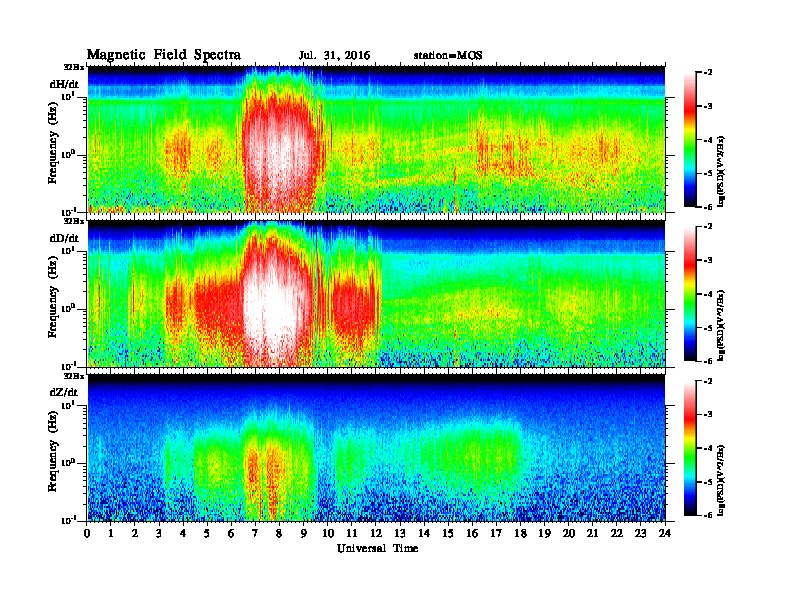The width and height of the screenshot is (792, 612).
Task: Click the "-2" value on the dH/dt color bar
Action: pos(708,73)
